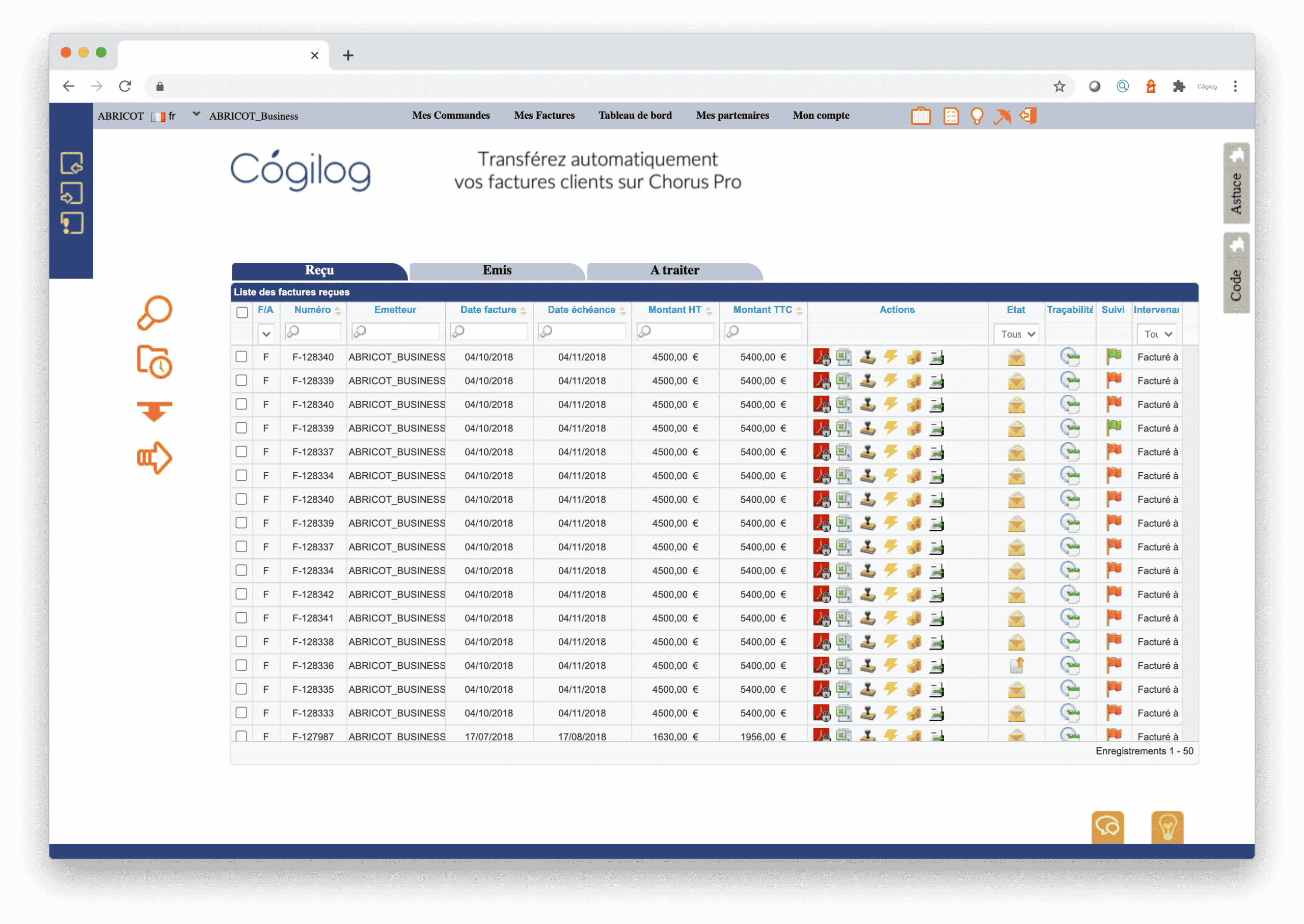This screenshot has width=1304, height=924.
Task: Expand the language selector arrow next to fr
Action: pos(197,115)
